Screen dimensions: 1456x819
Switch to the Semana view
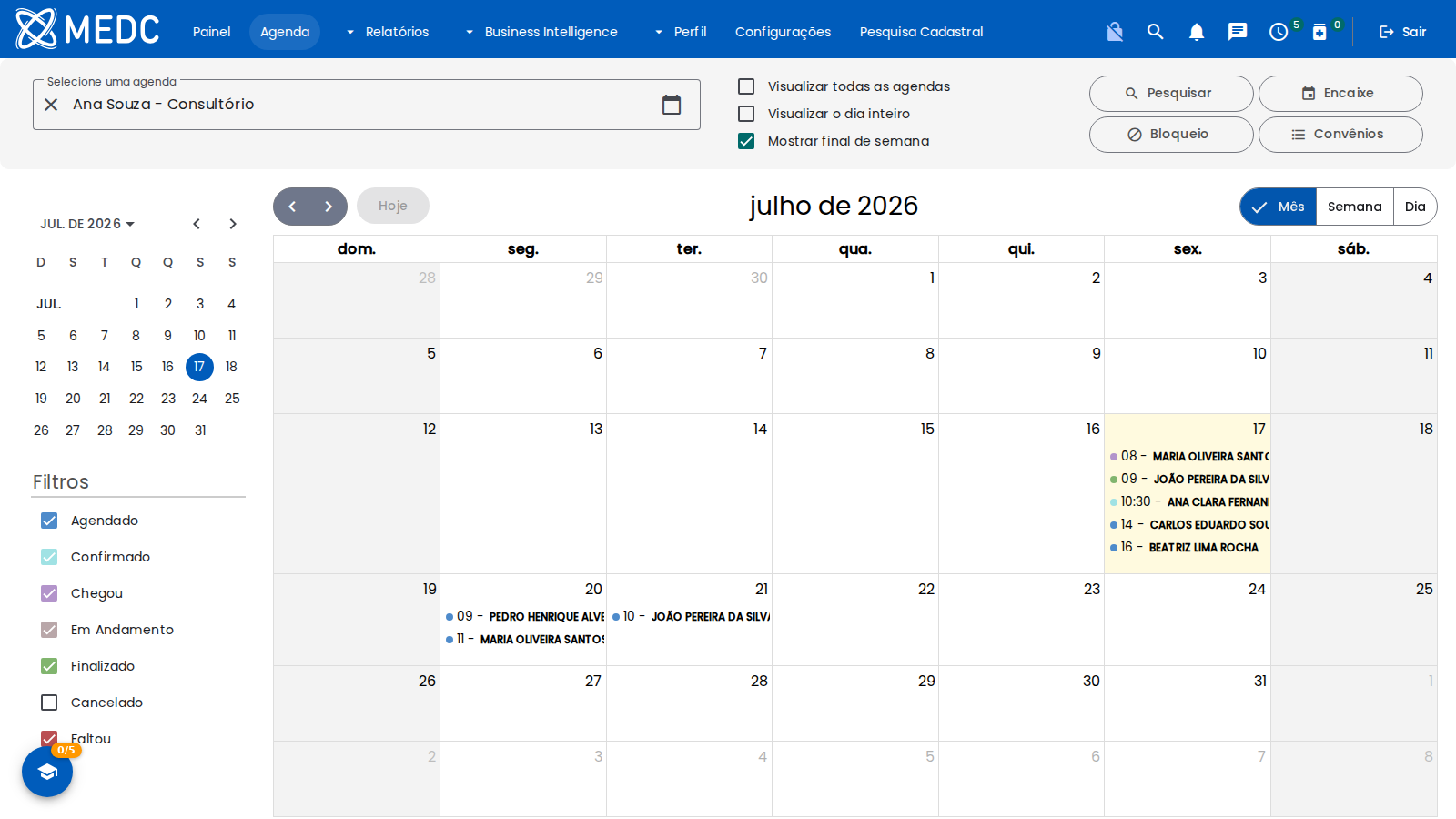(x=1354, y=207)
